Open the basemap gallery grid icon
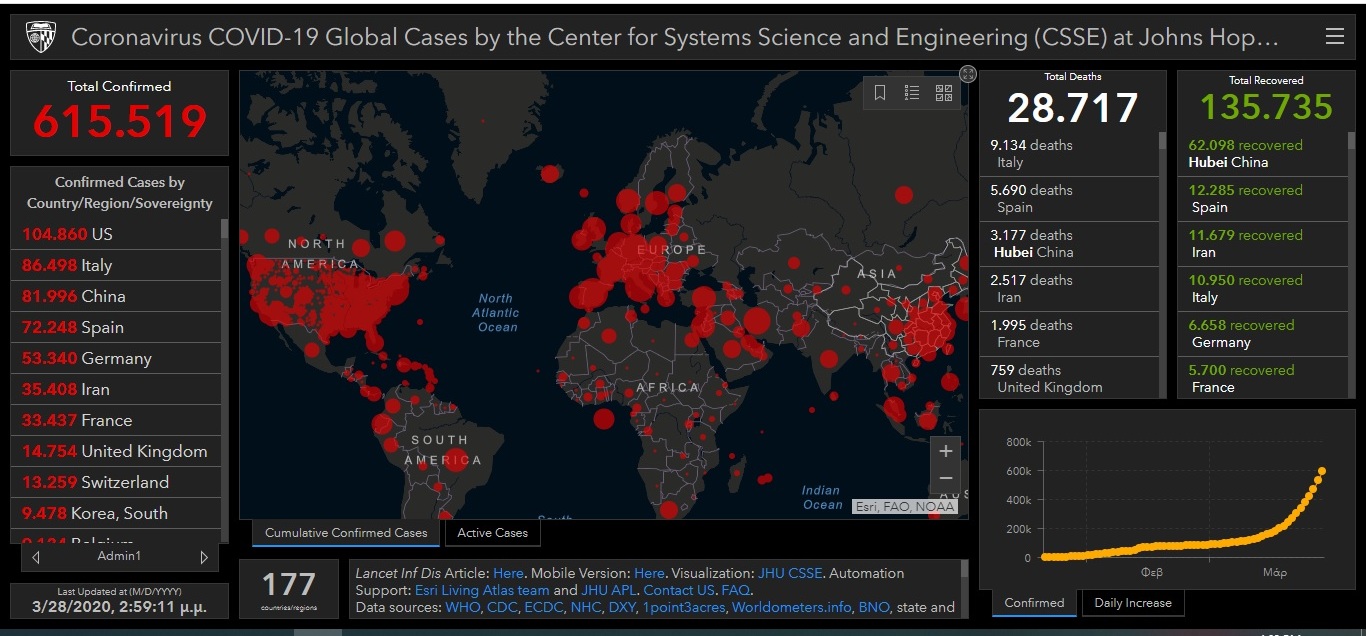The height and width of the screenshot is (636, 1366). pos(944,93)
